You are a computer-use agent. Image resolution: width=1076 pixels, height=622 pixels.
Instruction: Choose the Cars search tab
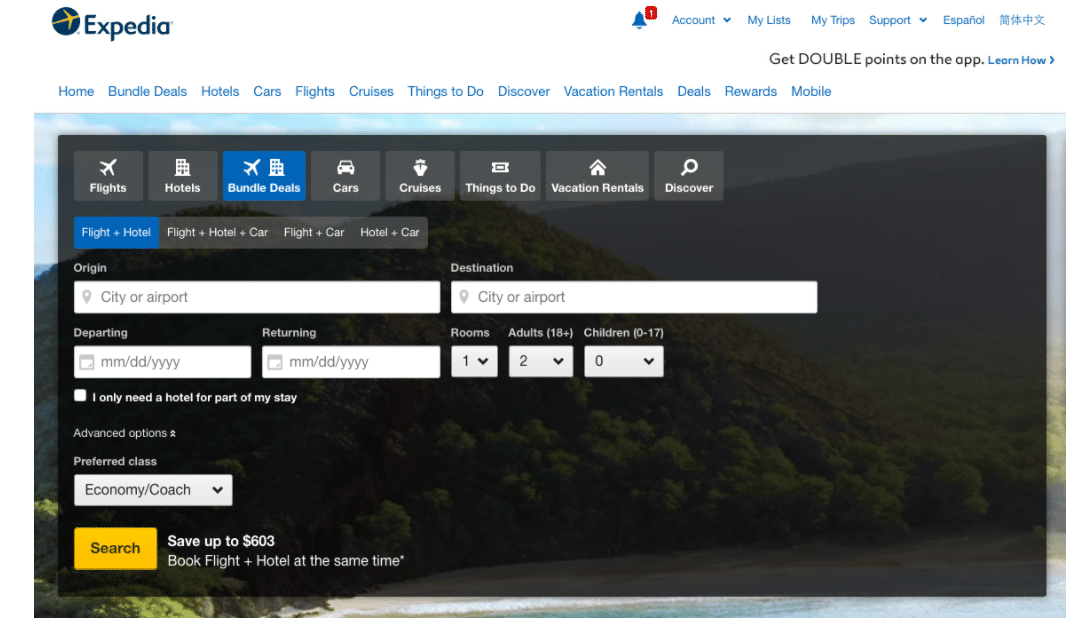[345, 176]
